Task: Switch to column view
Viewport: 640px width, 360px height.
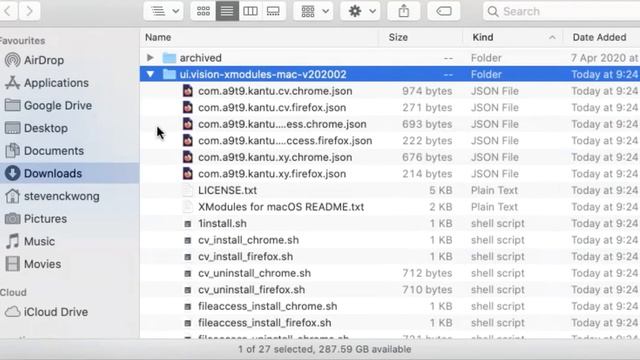Action: click(250, 11)
